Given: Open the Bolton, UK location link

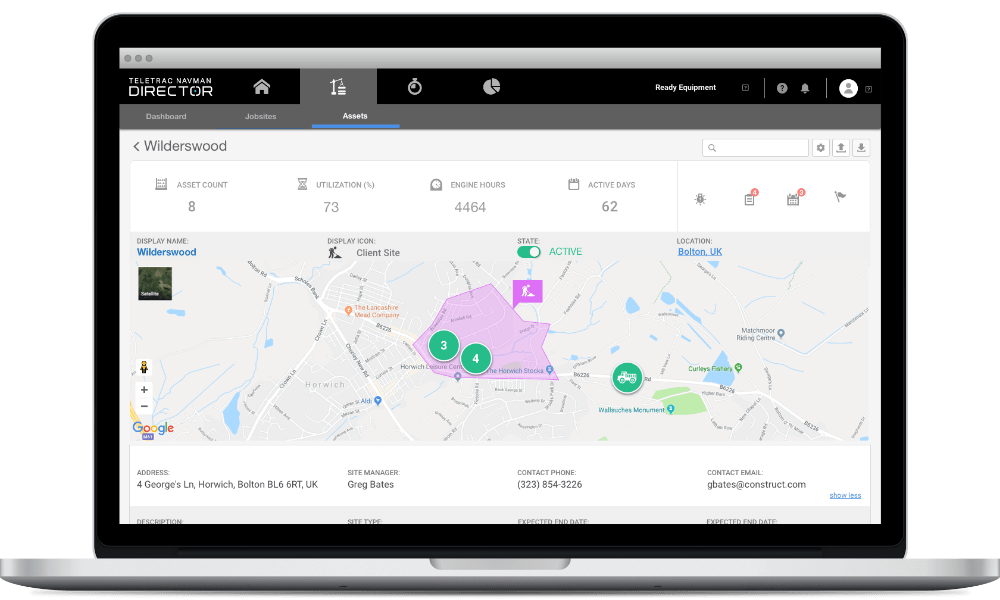Looking at the screenshot, I should 699,252.
